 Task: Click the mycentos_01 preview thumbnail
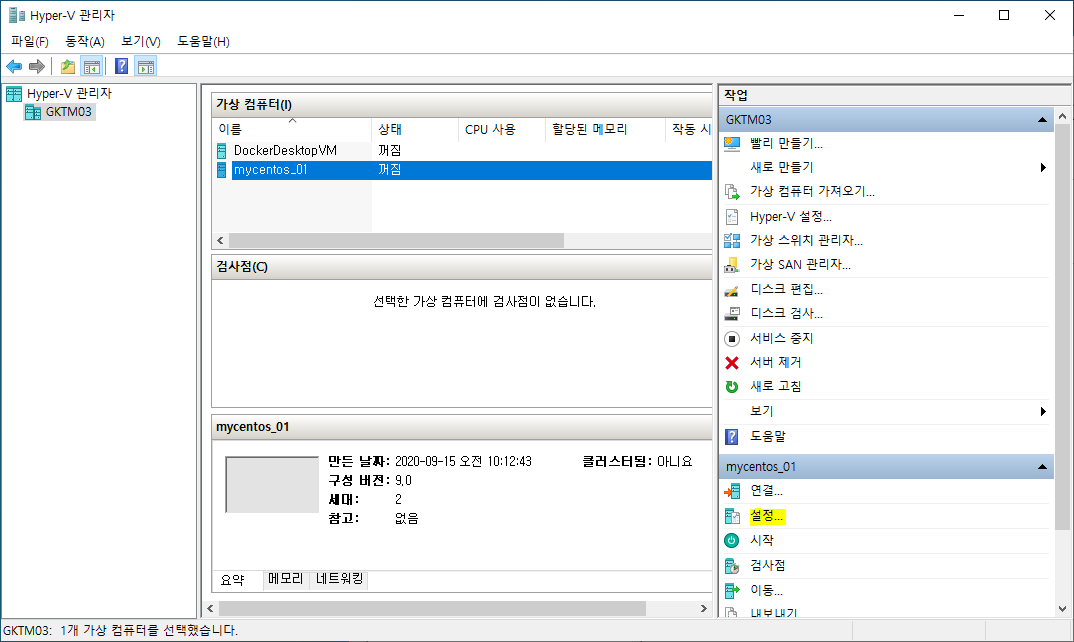272,484
